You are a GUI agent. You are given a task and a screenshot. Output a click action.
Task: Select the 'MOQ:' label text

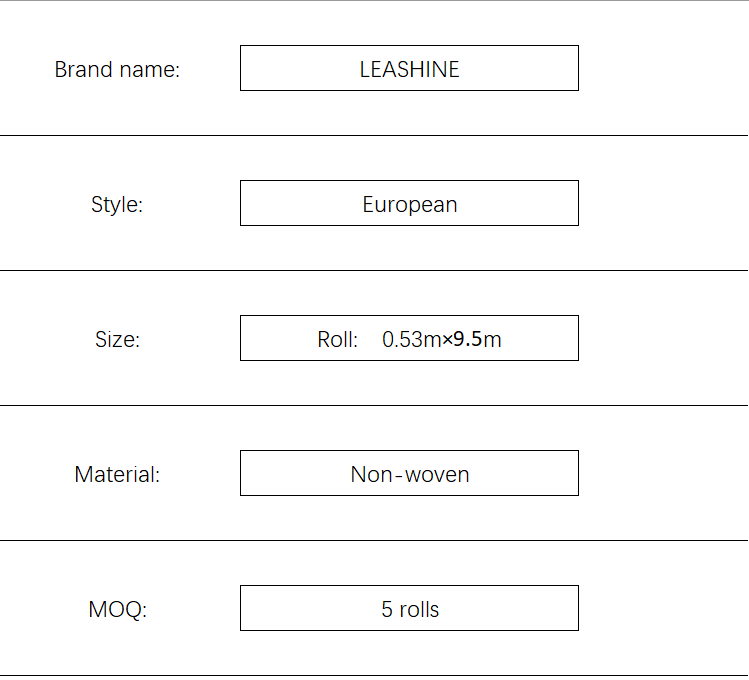tap(118, 610)
